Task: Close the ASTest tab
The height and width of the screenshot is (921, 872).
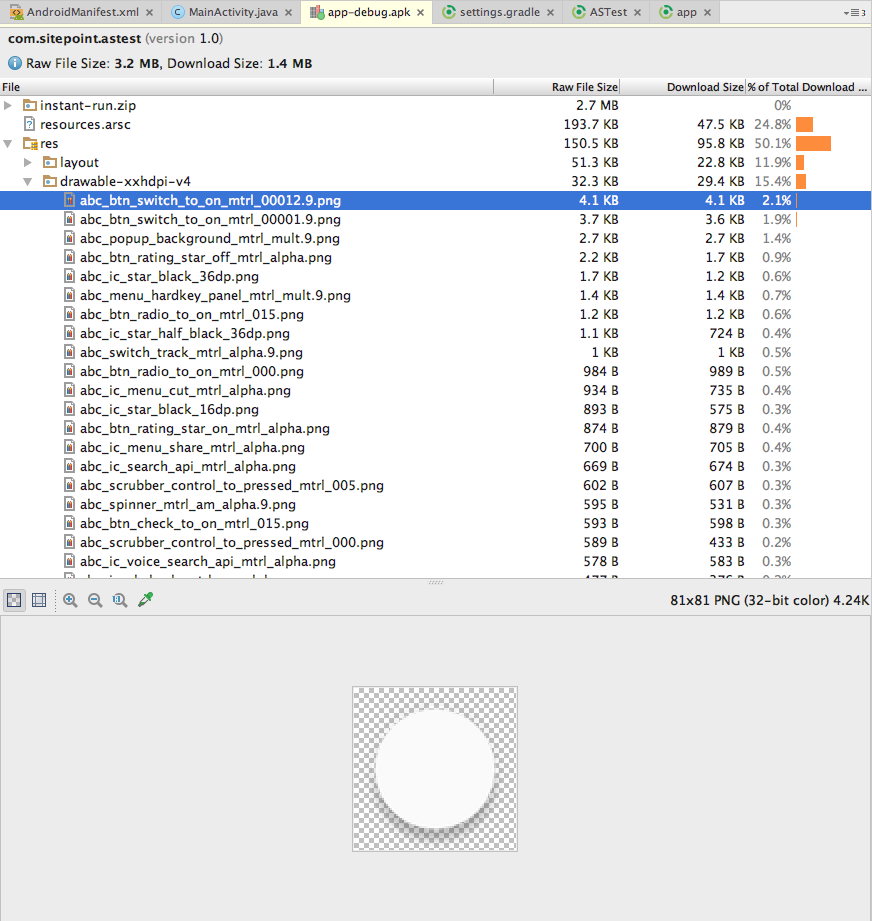Action: [637, 12]
